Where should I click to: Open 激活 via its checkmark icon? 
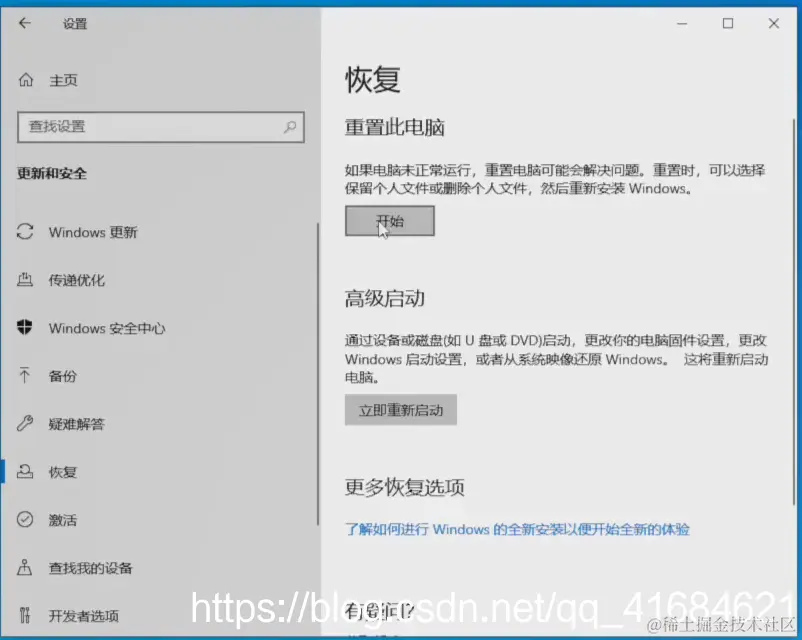coord(26,519)
